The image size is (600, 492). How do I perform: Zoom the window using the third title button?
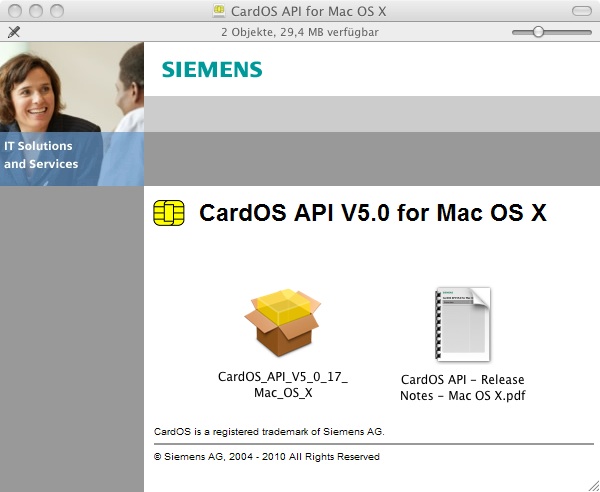56,11
